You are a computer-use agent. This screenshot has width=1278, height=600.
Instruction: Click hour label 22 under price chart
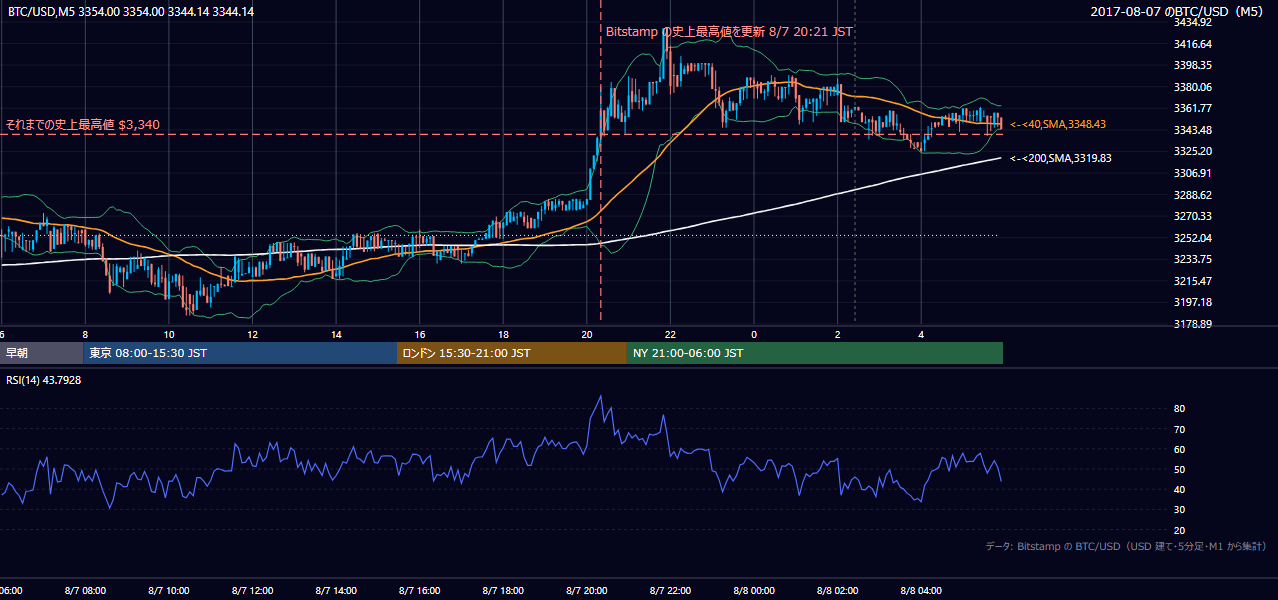[x=670, y=335]
